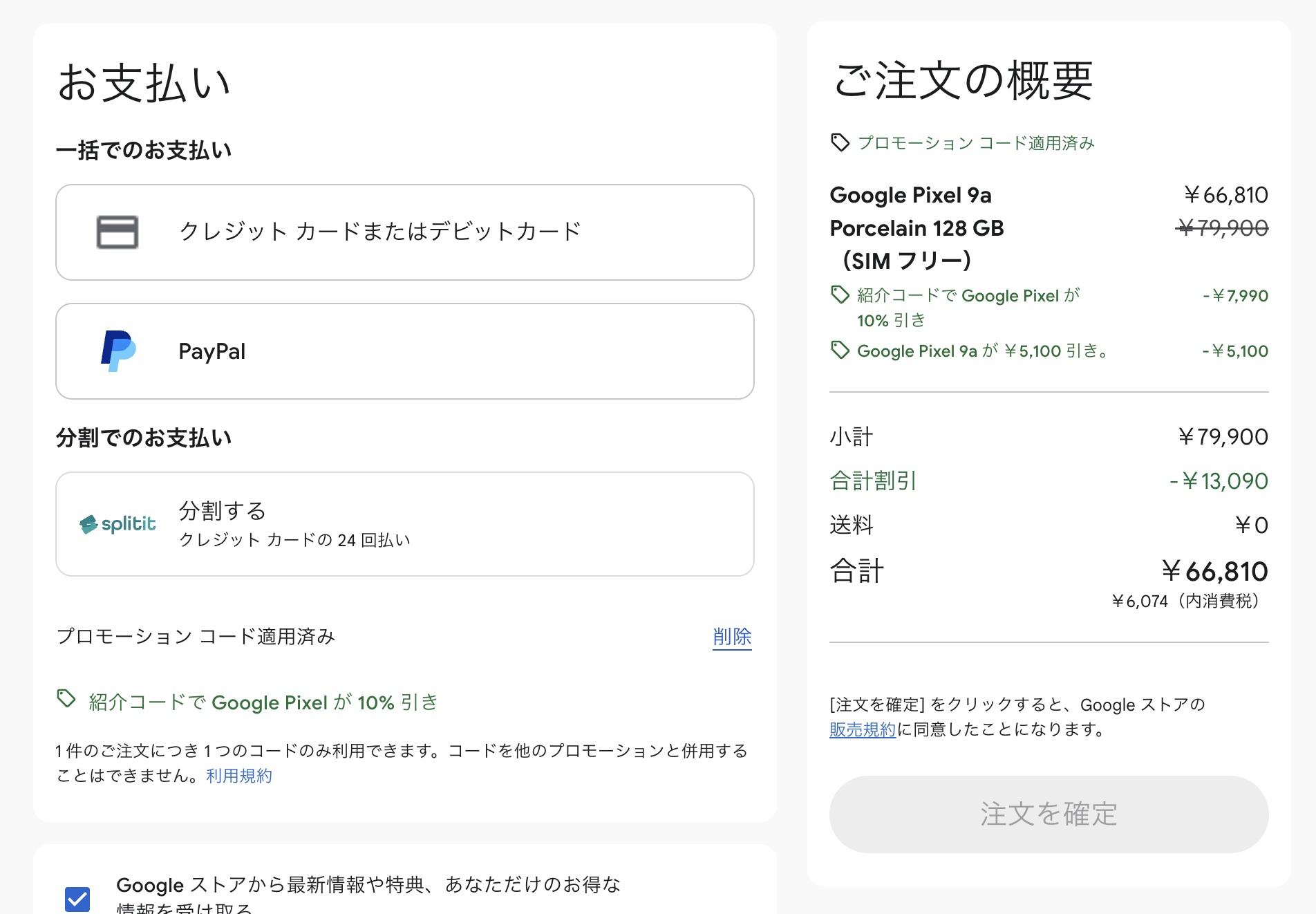This screenshot has width=1316, height=914.
Task: Click the お支払い heading
Action: (144, 83)
